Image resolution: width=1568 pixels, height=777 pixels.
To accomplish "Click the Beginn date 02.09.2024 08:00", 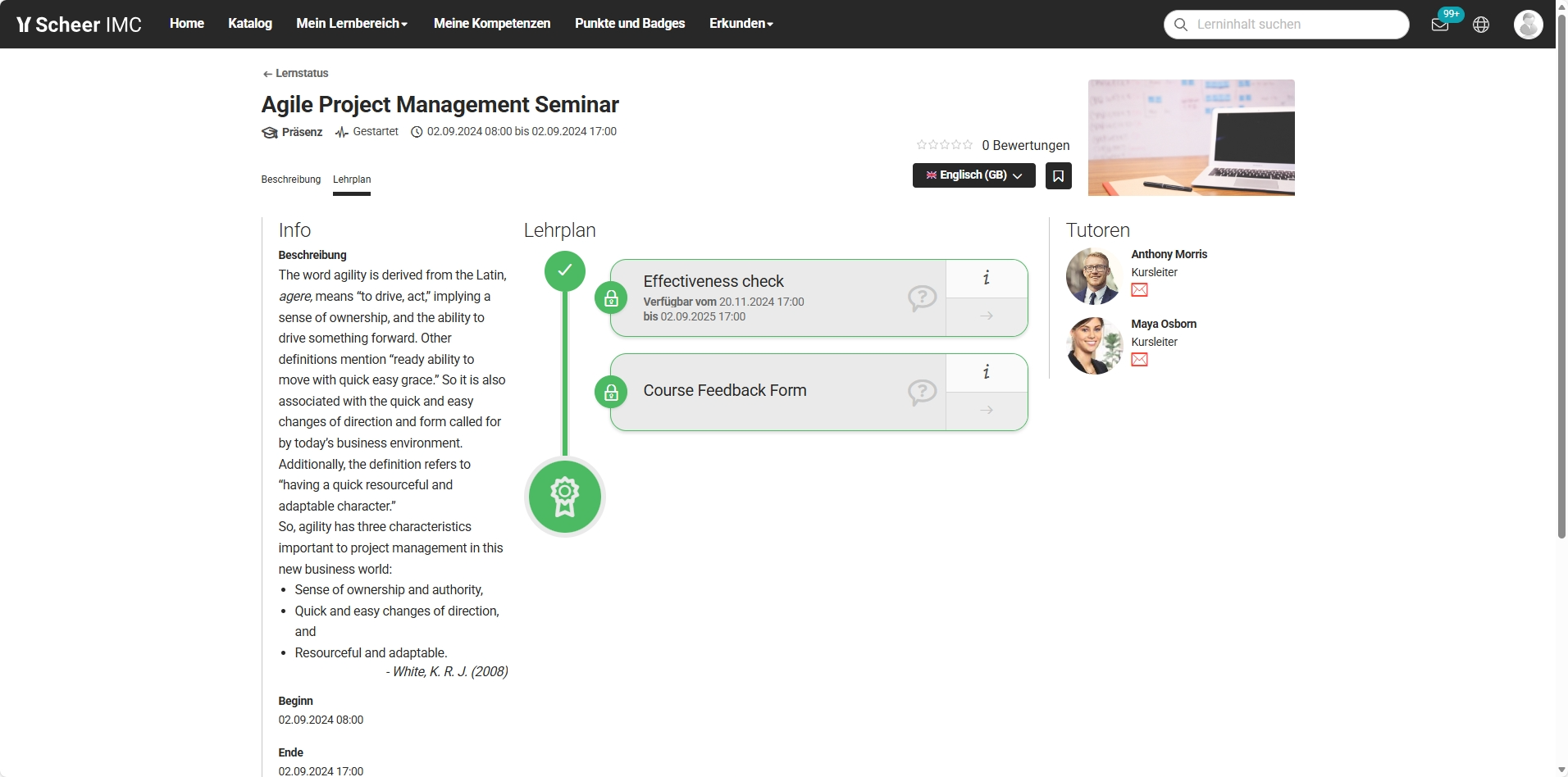I will point(321,720).
